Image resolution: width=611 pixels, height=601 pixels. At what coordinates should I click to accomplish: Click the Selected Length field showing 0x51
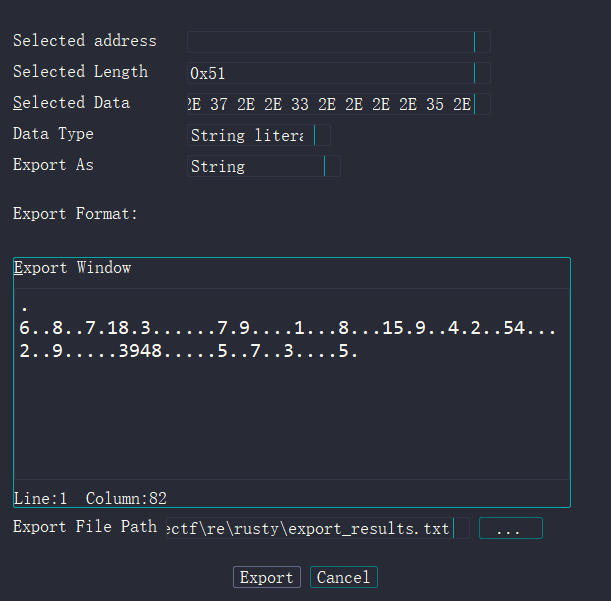[330, 73]
